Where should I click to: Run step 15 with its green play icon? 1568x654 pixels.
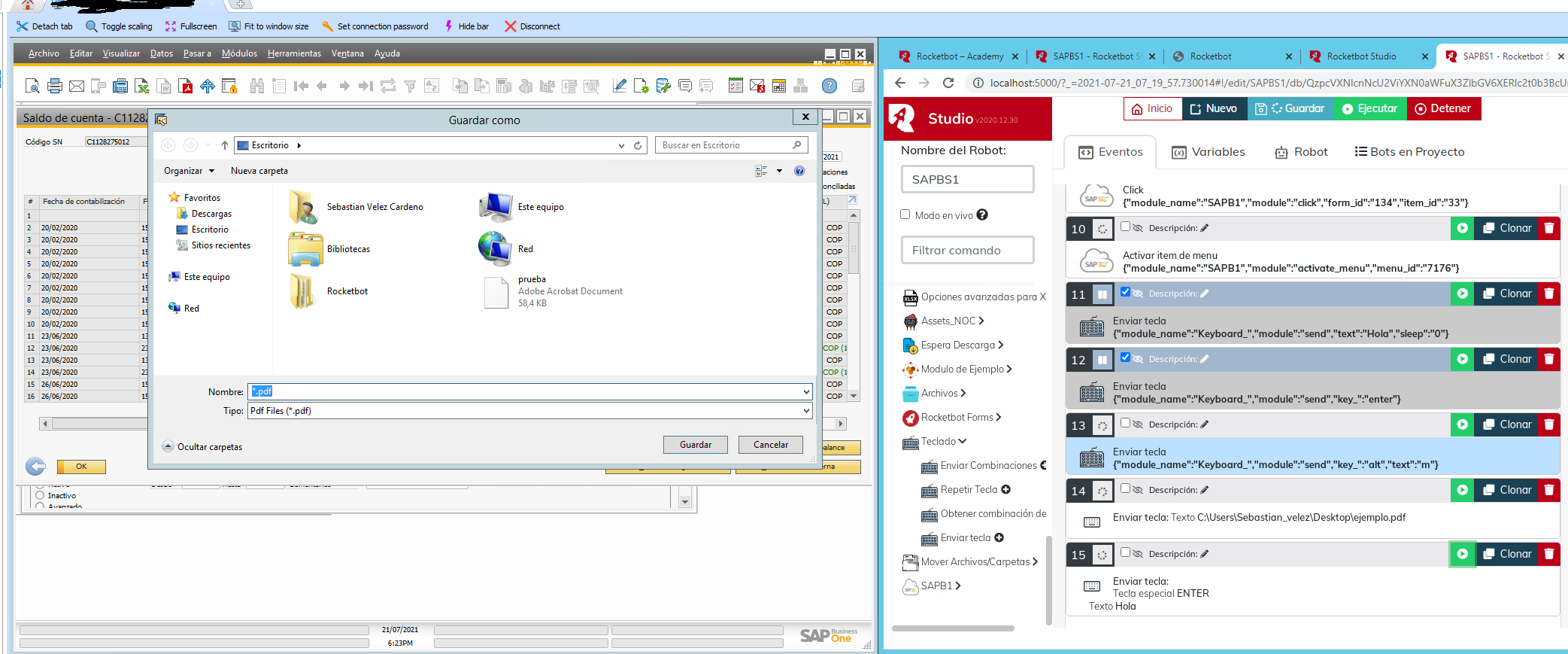(x=1462, y=555)
